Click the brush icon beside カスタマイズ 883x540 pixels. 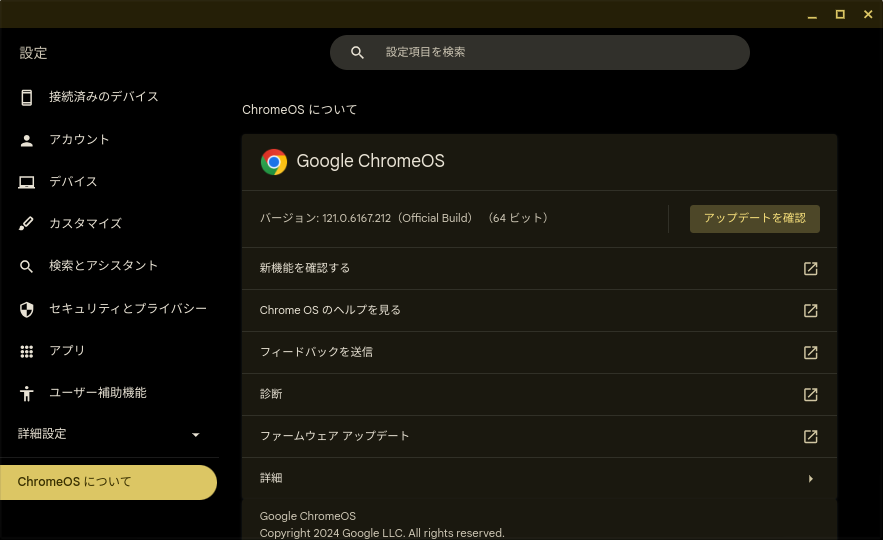(x=26, y=224)
